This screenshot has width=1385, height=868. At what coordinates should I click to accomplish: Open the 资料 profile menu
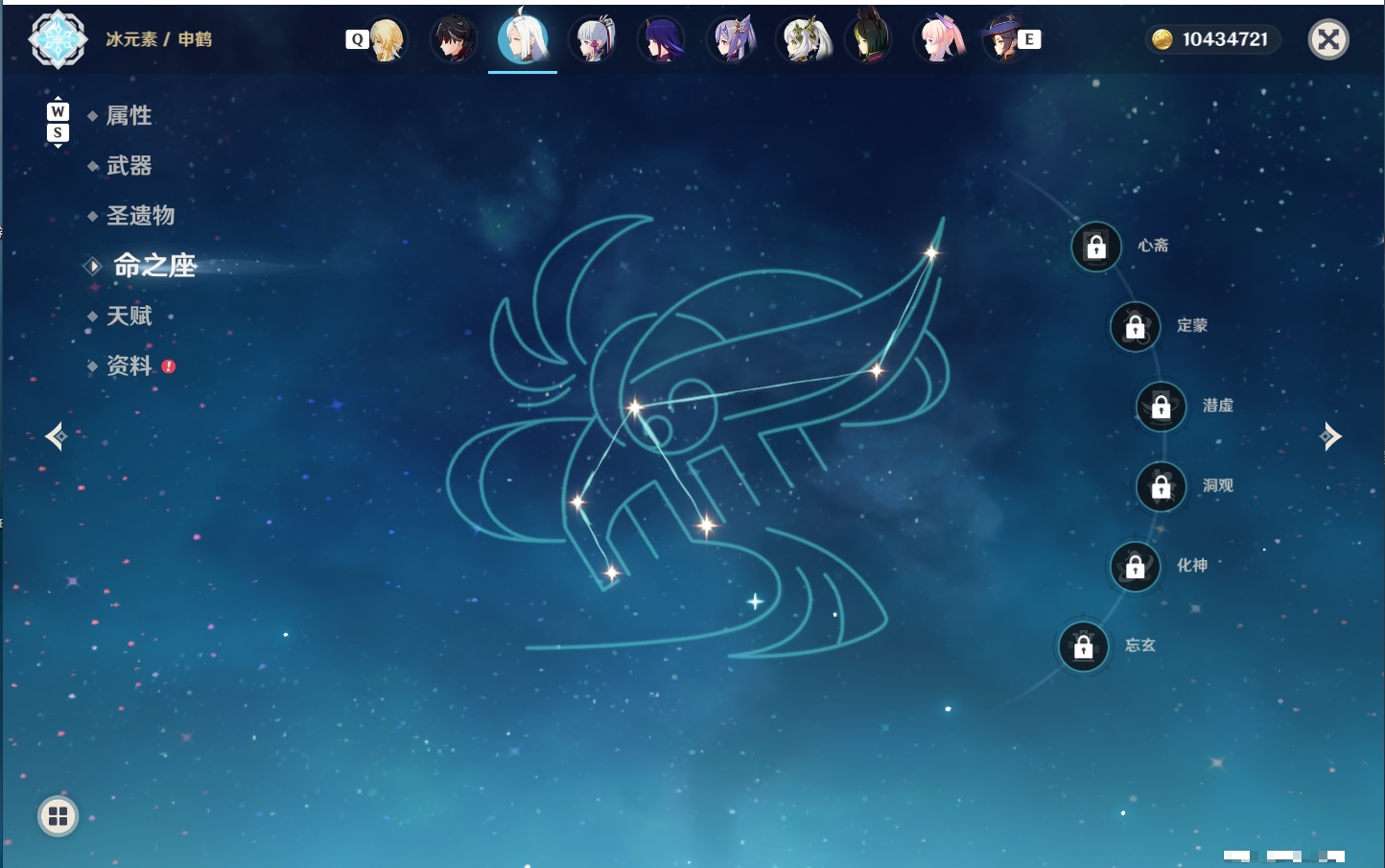[x=129, y=365]
